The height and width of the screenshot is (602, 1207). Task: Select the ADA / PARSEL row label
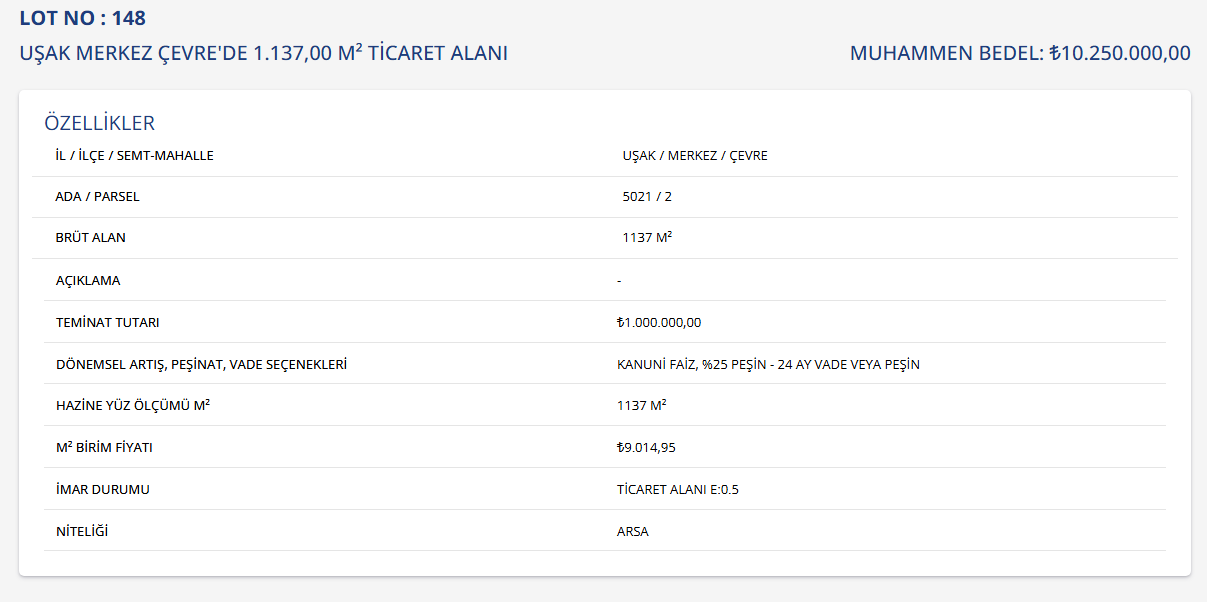pos(97,197)
